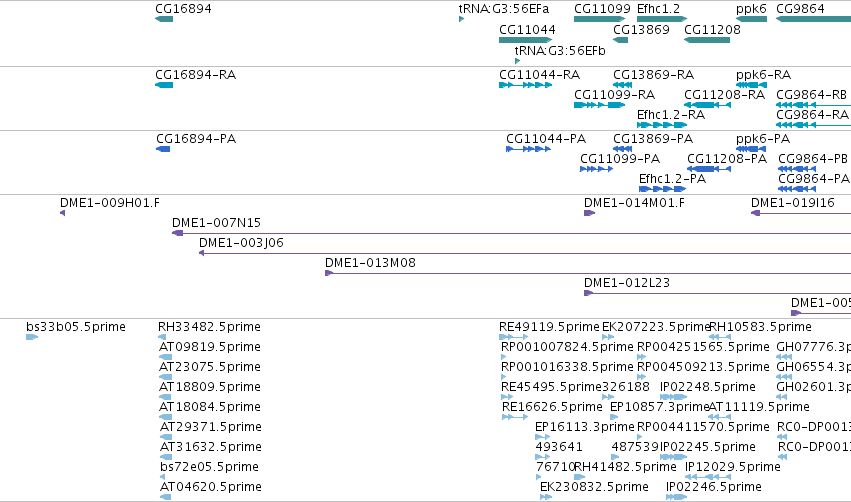Click EST AT23075.5prime
Image resolution: width=851 pixels, height=502 pixels.
[x=209, y=367]
